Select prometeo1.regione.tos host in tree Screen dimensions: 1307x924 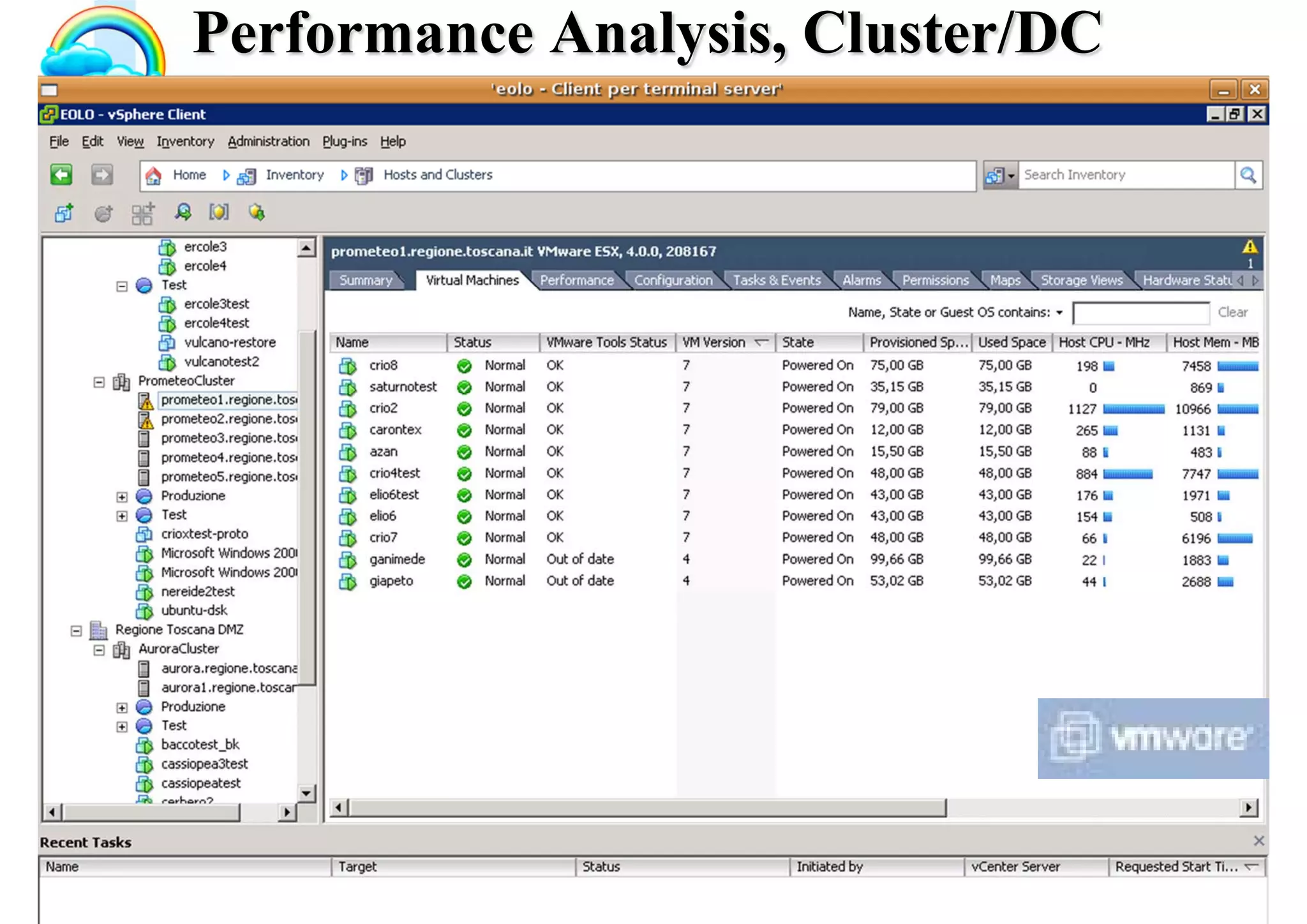click(228, 400)
